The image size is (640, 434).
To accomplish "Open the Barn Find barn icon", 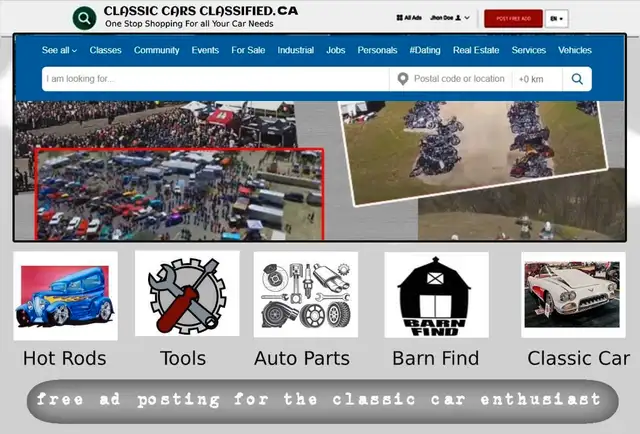I will point(436,295).
